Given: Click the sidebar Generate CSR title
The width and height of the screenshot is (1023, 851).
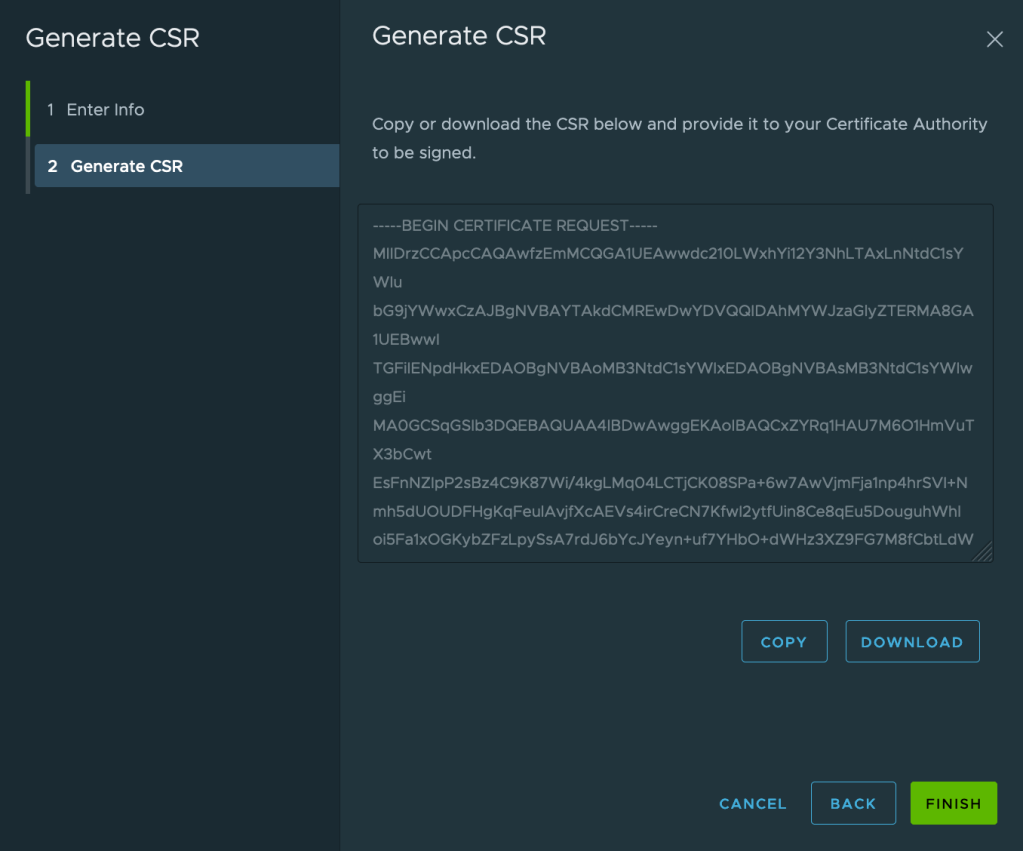Looking at the screenshot, I should [x=112, y=38].
